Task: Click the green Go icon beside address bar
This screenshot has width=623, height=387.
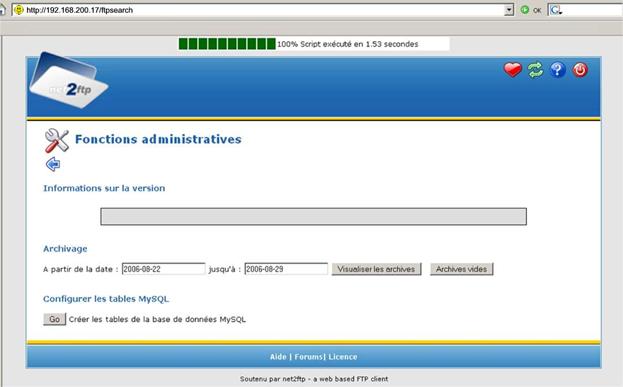Action: click(524, 10)
